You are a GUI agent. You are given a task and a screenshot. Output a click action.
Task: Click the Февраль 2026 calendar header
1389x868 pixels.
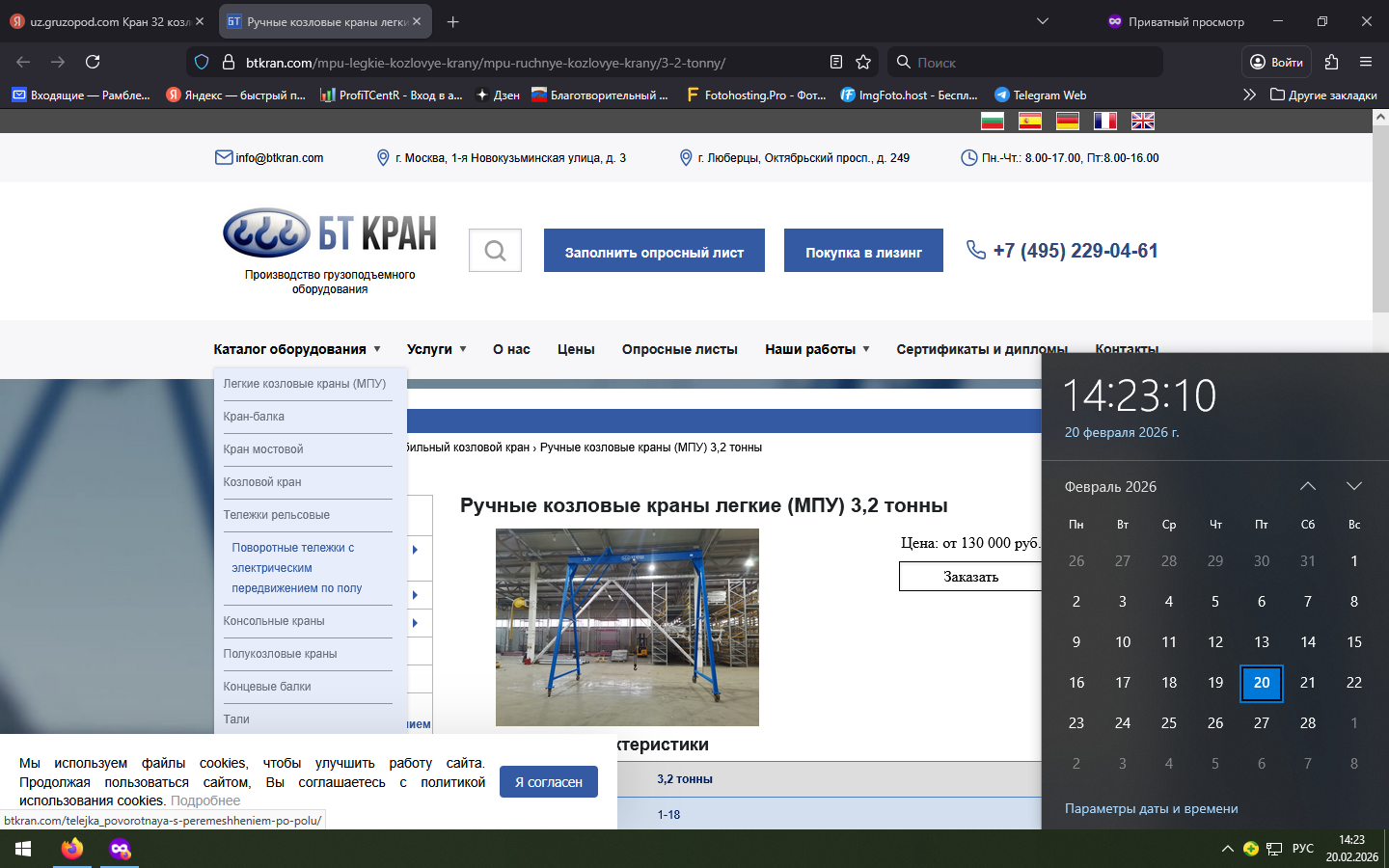(x=1110, y=487)
